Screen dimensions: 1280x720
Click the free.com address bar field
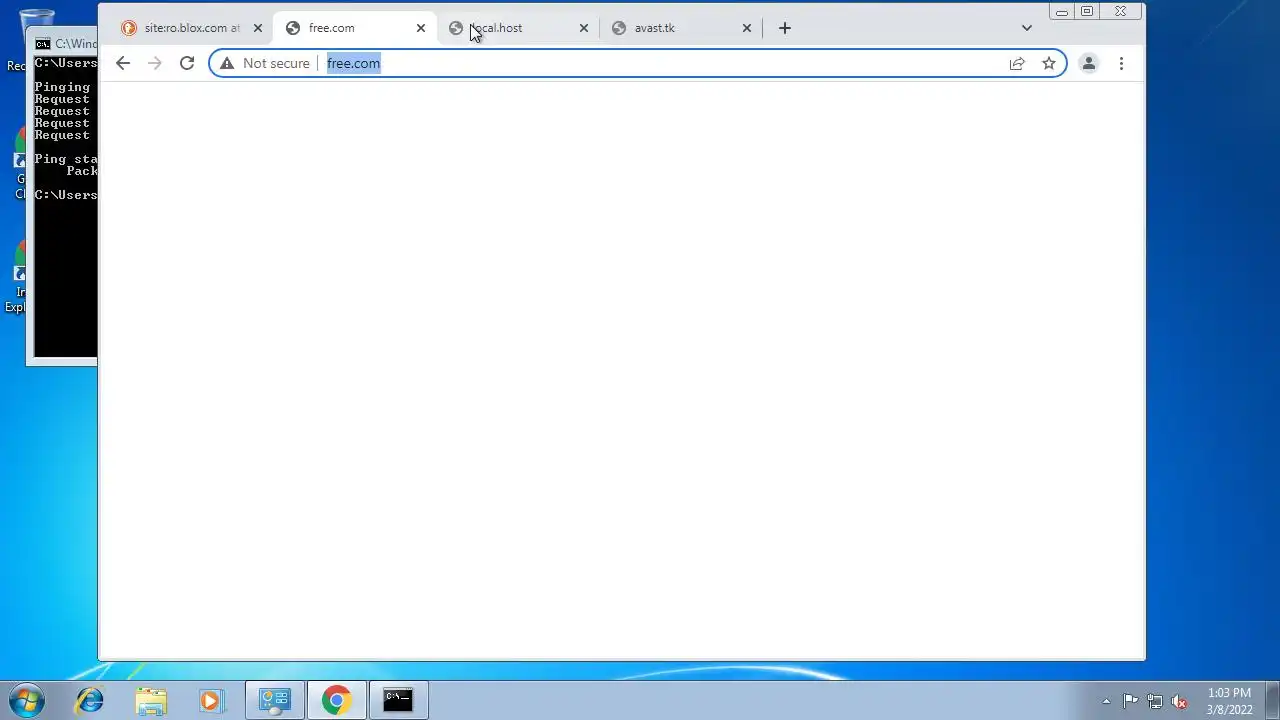[636, 63]
